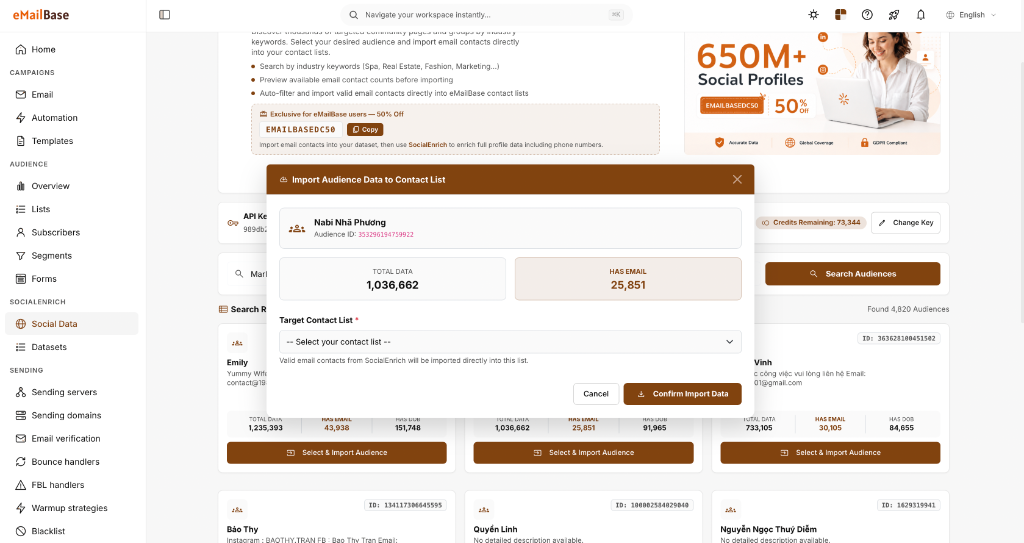Image resolution: width=1024 pixels, height=543 pixels.
Task: Click the Nguyễn Ngọc Thuý Diễm card name
Action: [769, 529]
